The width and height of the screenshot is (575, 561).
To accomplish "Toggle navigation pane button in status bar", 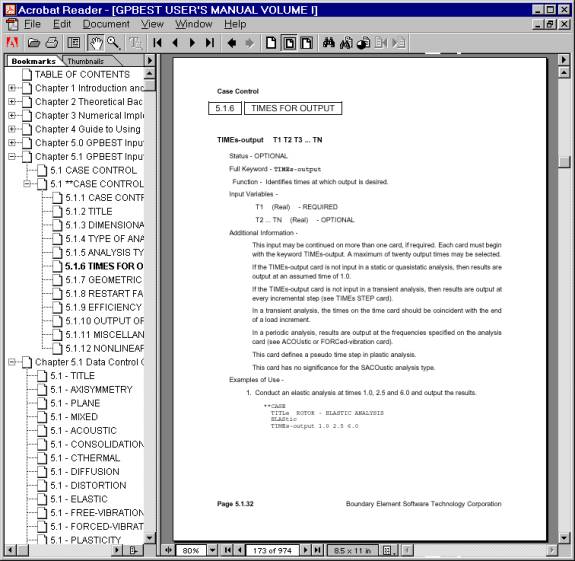I will point(169,550).
